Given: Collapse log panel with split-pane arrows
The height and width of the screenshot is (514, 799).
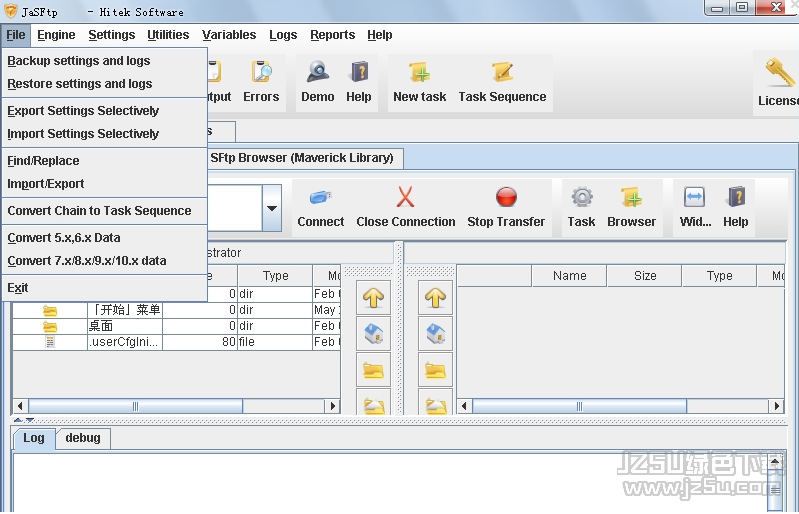Looking at the screenshot, I should [x=30, y=420].
